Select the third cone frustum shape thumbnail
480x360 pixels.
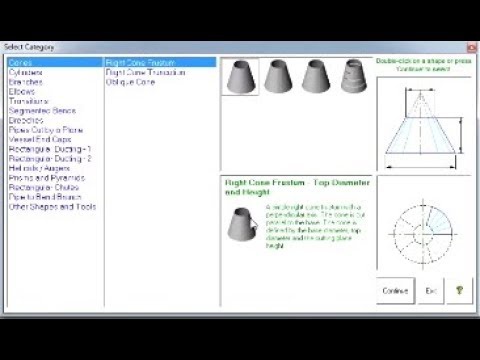tap(316, 77)
